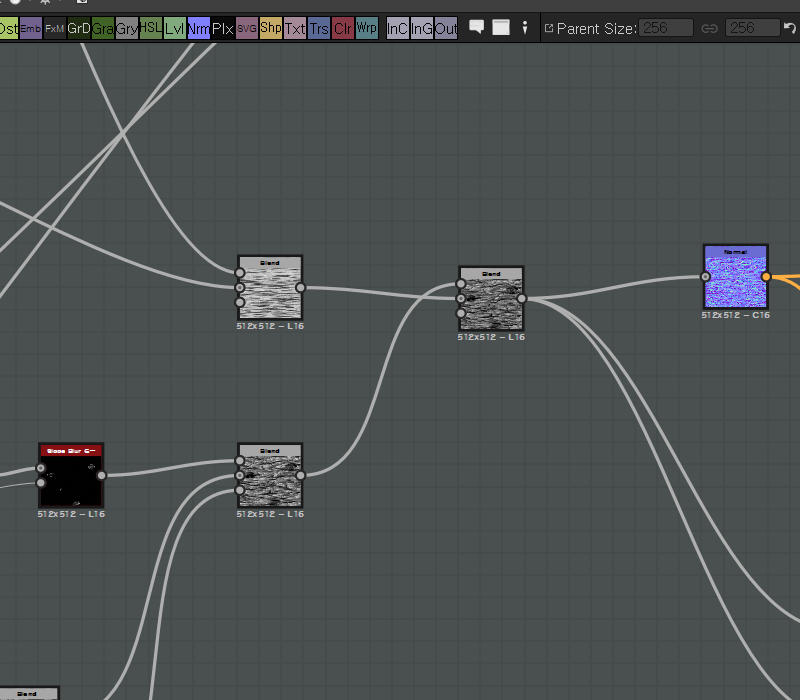
Task: Insert a Gradient Dynamic node (GrD)
Action: tap(79, 28)
